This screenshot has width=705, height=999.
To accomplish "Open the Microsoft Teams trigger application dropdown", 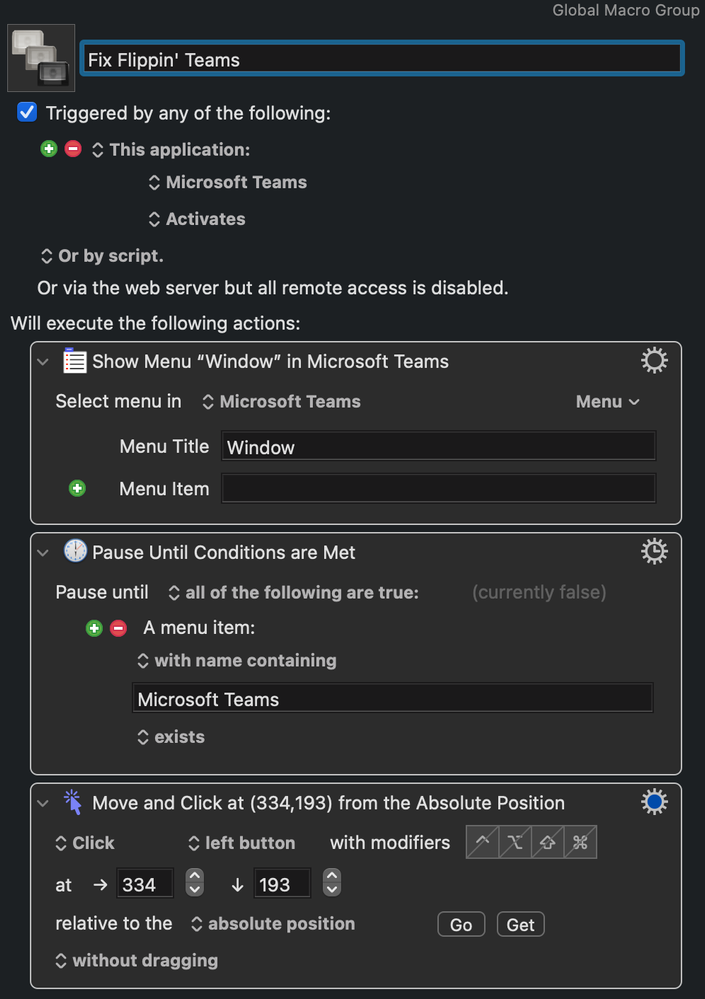I will point(227,182).
